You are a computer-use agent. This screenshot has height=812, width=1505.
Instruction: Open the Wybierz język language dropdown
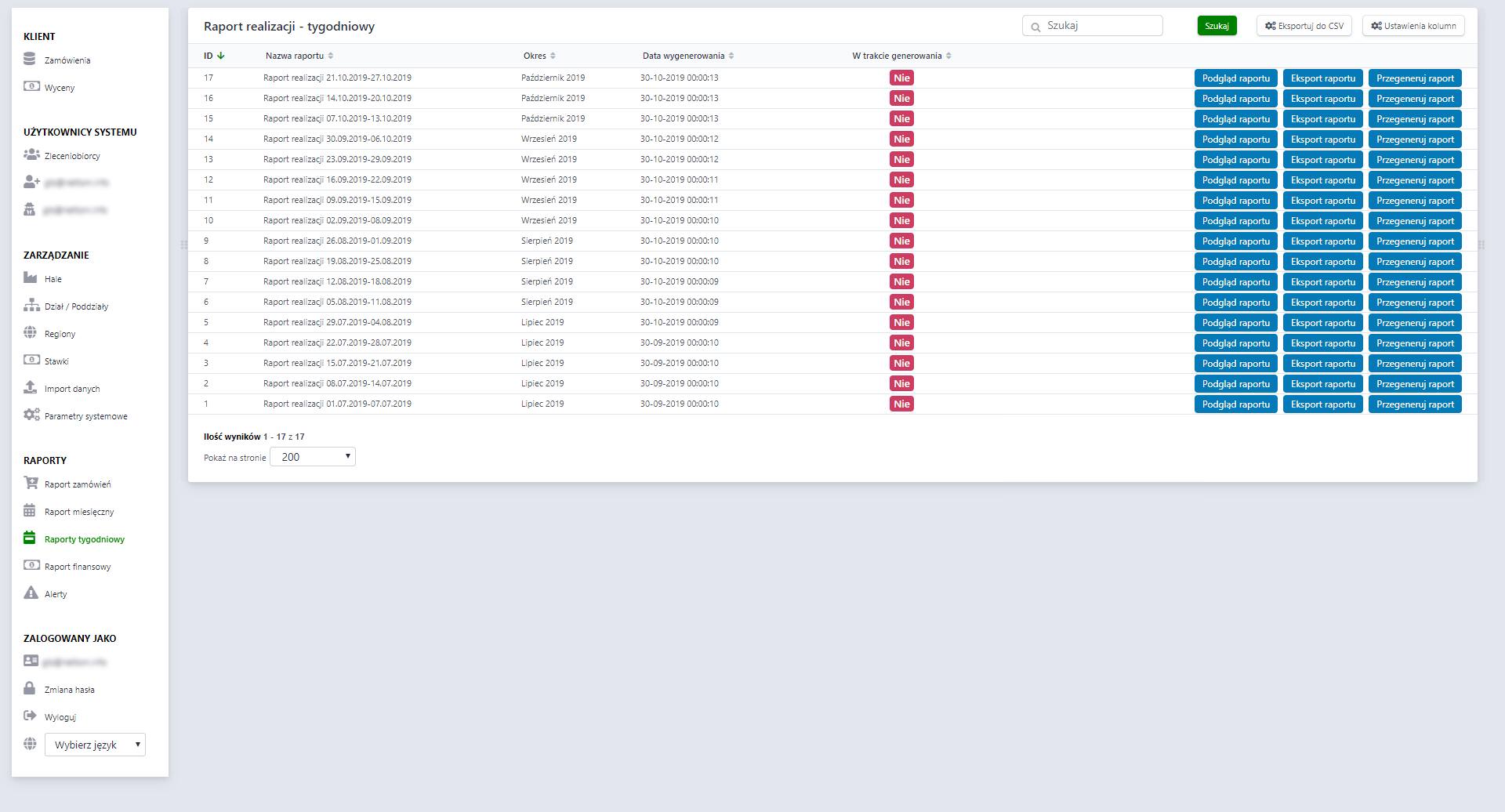[x=95, y=745]
